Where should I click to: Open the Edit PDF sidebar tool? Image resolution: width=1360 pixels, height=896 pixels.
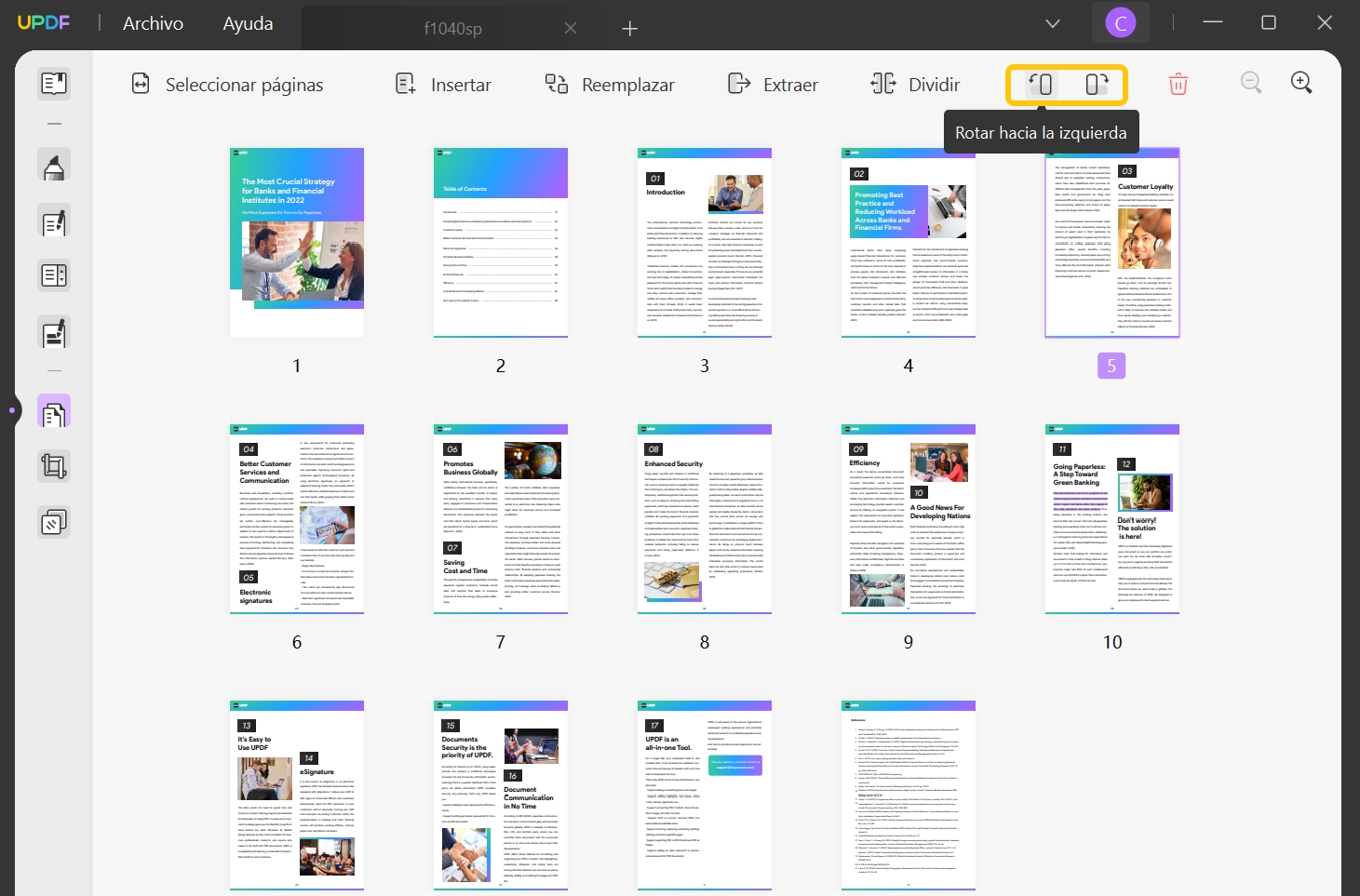pyautogui.click(x=54, y=221)
